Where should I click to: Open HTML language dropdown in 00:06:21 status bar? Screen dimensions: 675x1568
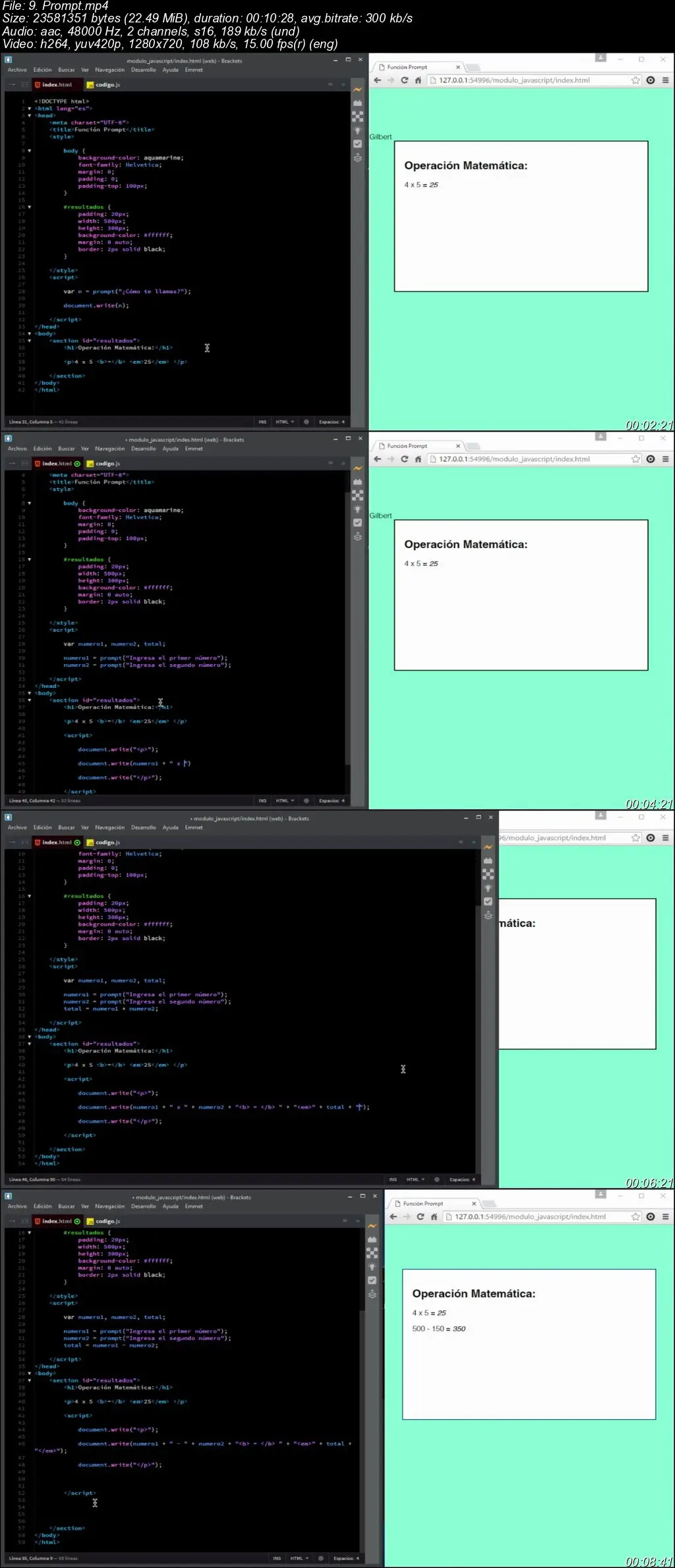pos(415,1179)
